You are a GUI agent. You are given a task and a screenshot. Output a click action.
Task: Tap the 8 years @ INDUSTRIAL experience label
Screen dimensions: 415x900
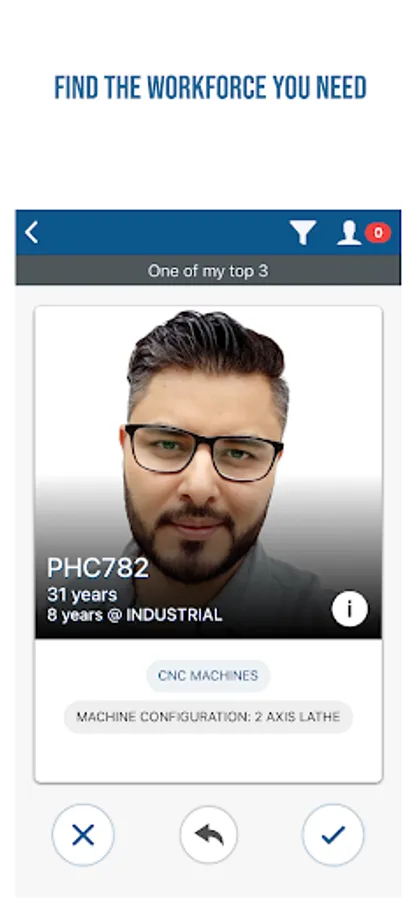click(x=134, y=615)
